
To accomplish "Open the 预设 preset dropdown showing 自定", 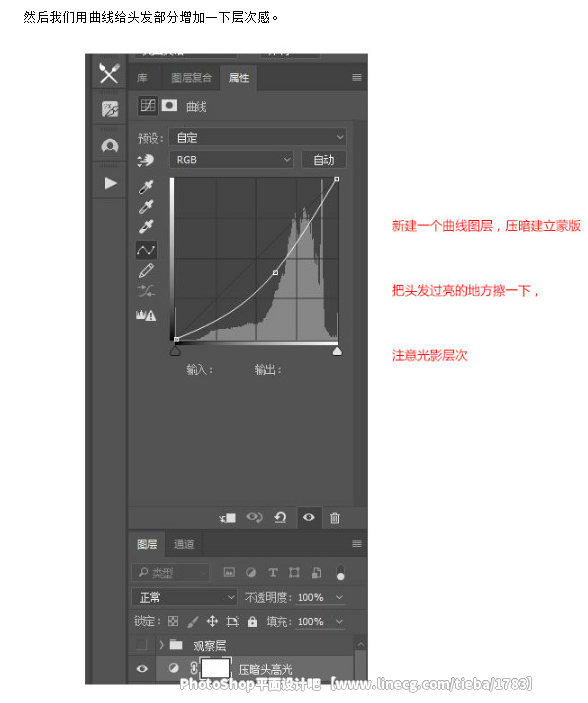I will coord(257,137).
